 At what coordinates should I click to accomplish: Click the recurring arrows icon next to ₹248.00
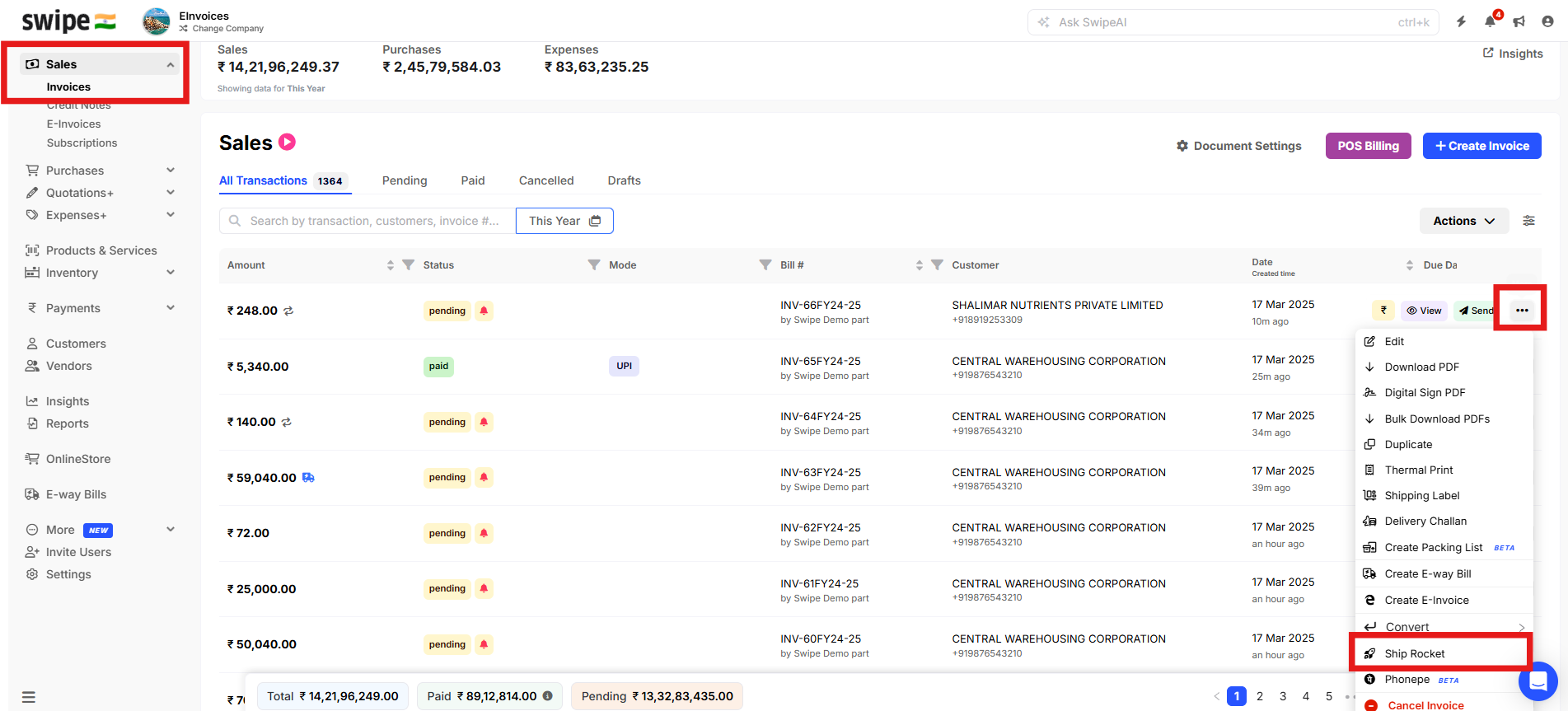tap(288, 311)
